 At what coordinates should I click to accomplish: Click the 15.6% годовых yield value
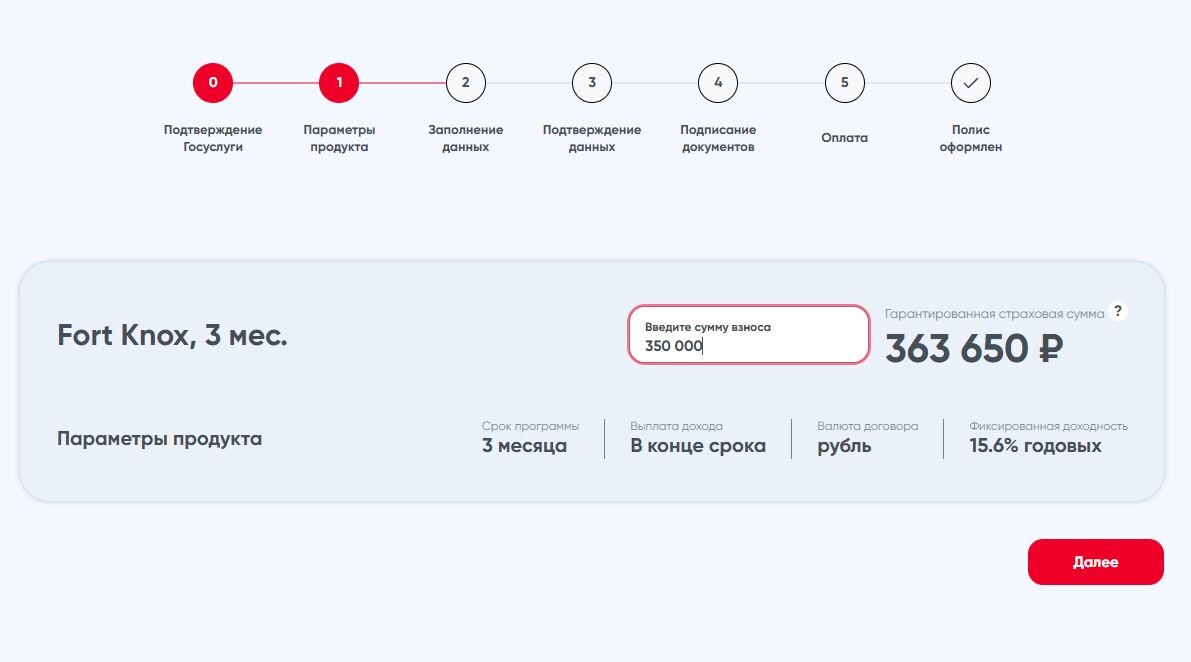[x=1035, y=446]
